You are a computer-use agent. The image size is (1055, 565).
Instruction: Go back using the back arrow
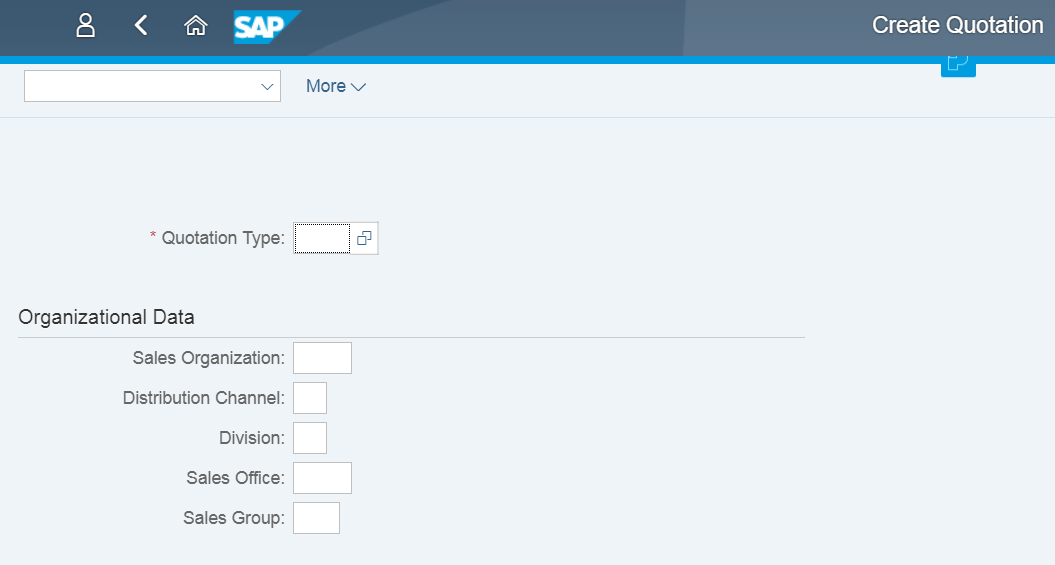coord(141,26)
